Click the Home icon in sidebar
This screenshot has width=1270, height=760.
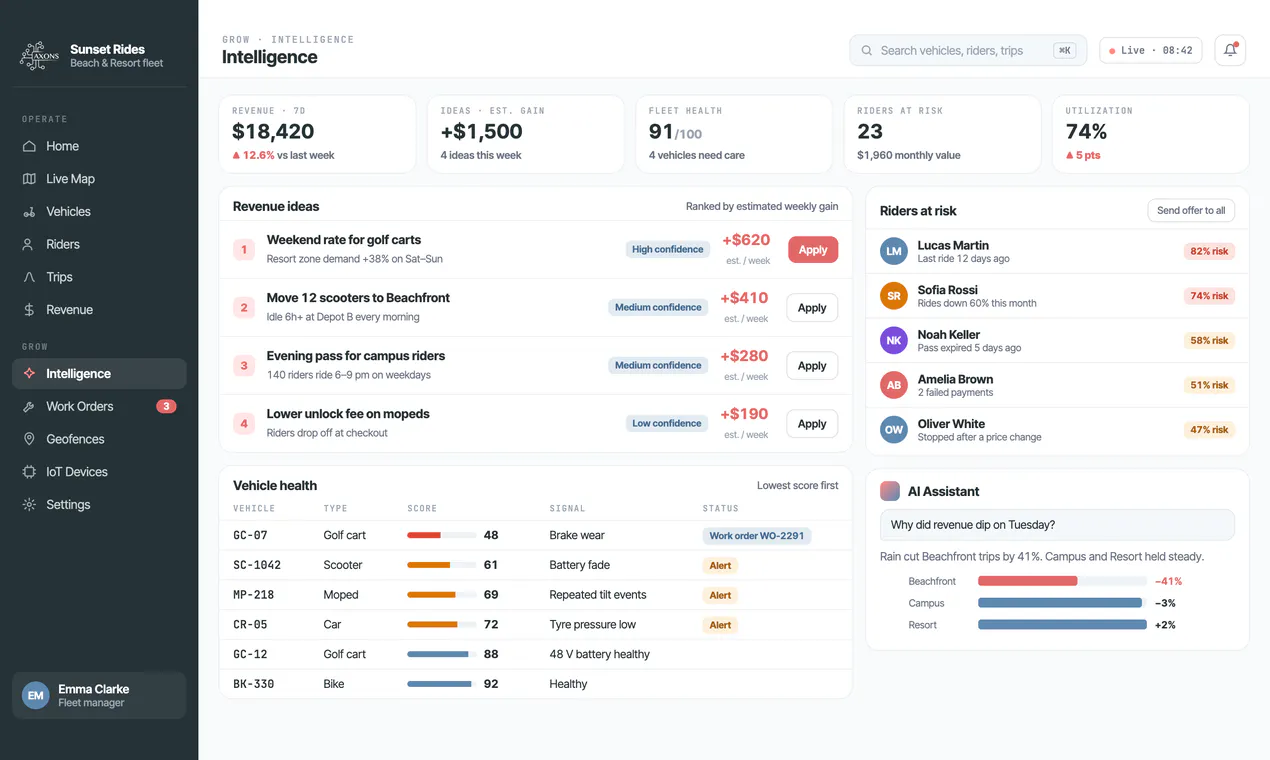[29, 146]
